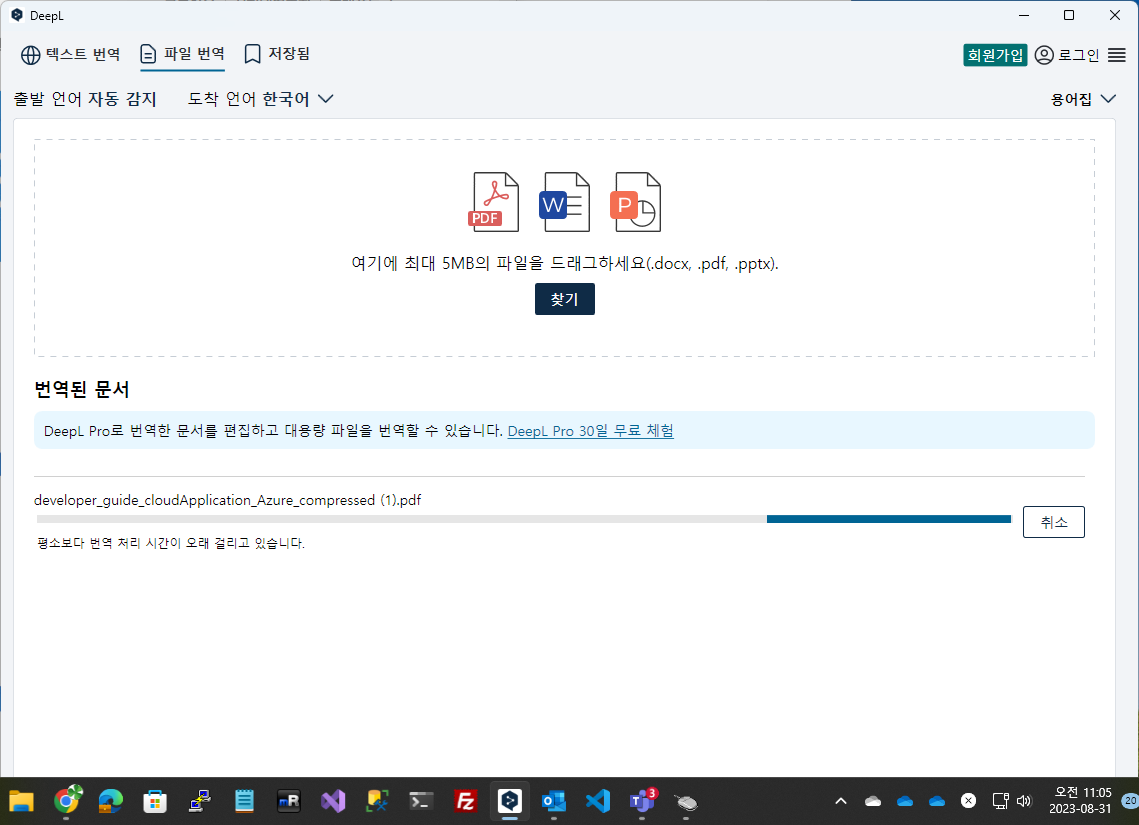Open the terminal icon in the taskbar
Viewport: 1139px width, 825px height.
click(x=421, y=802)
